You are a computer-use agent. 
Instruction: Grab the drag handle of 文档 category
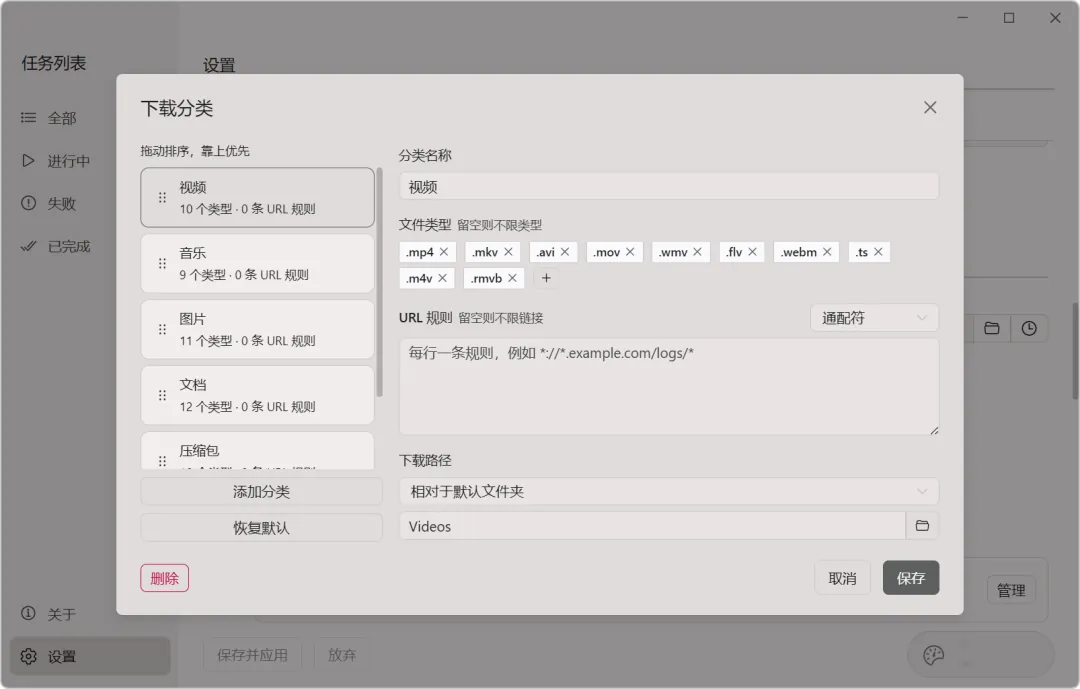coord(163,395)
